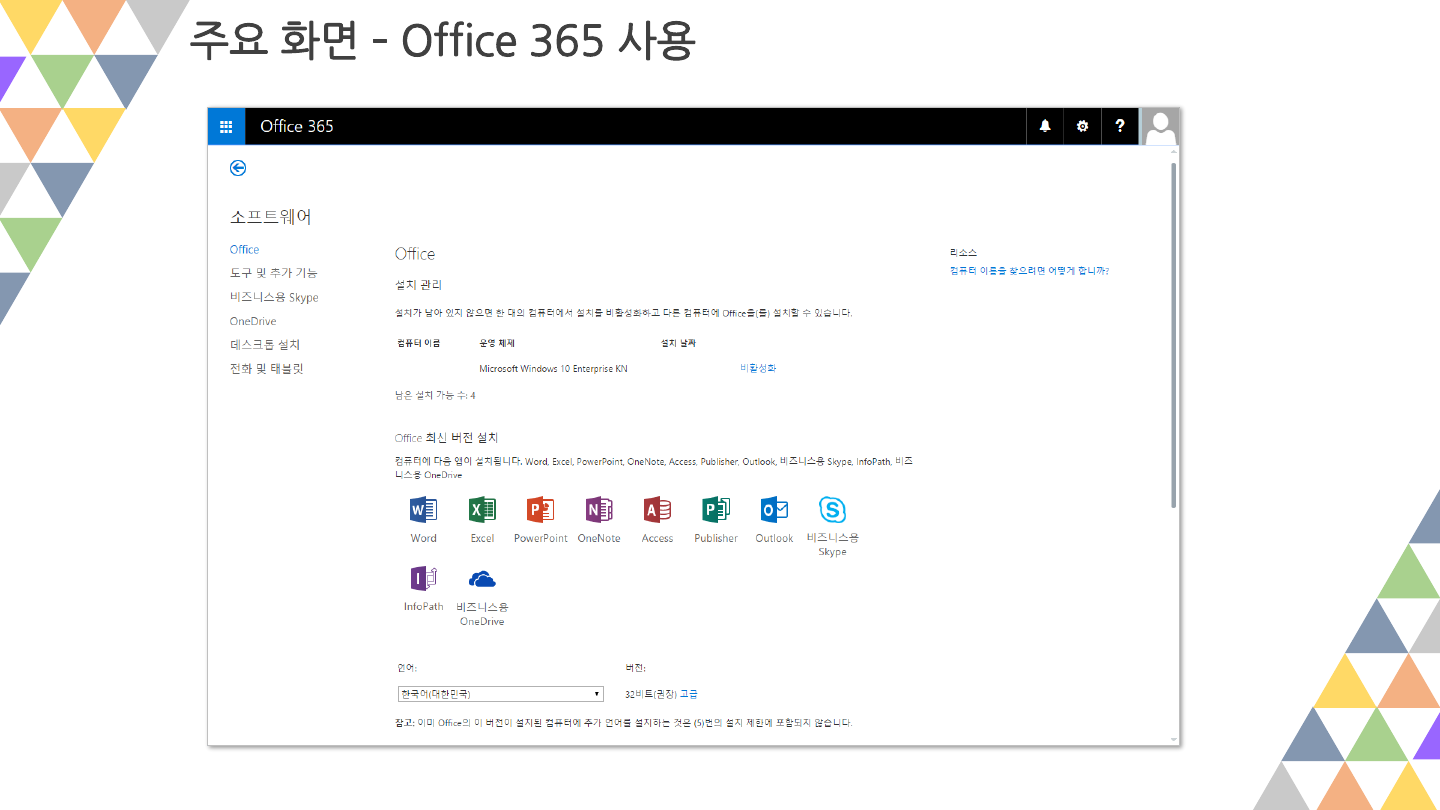
Task: Click the 32비트(권장) version text
Action: click(x=650, y=694)
